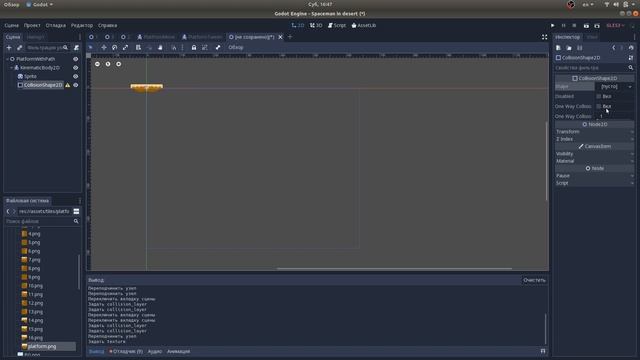
Task: Toggle file system split view icon
Action: (76, 211)
